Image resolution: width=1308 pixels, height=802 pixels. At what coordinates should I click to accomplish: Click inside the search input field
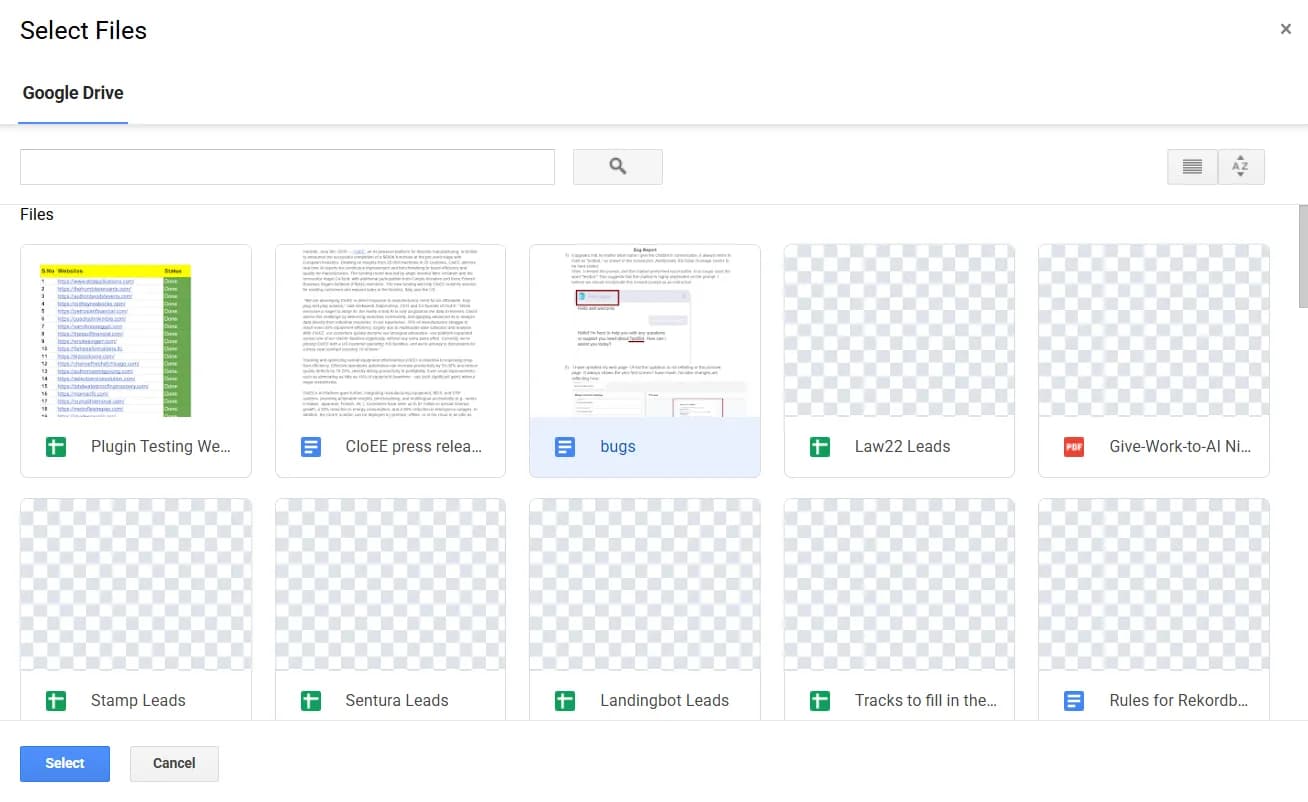[287, 167]
